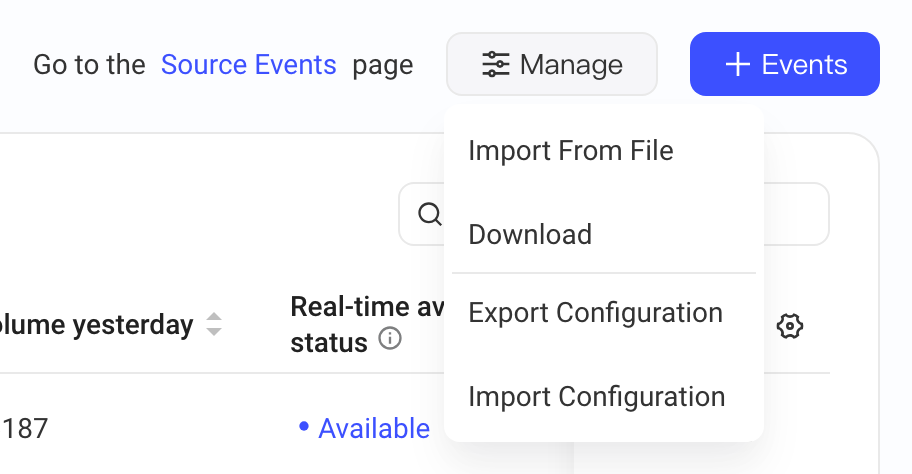Click the sliders icon on Manage button
Viewport: 912px width, 474px height.
(x=496, y=64)
